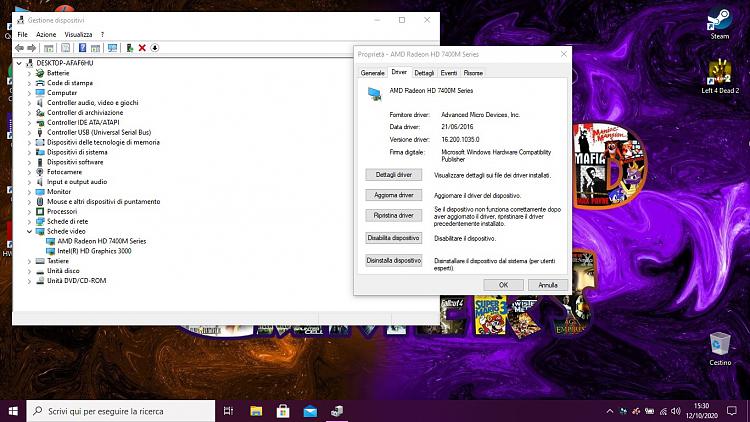Open volume control in system tray

[x=676, y=411]
